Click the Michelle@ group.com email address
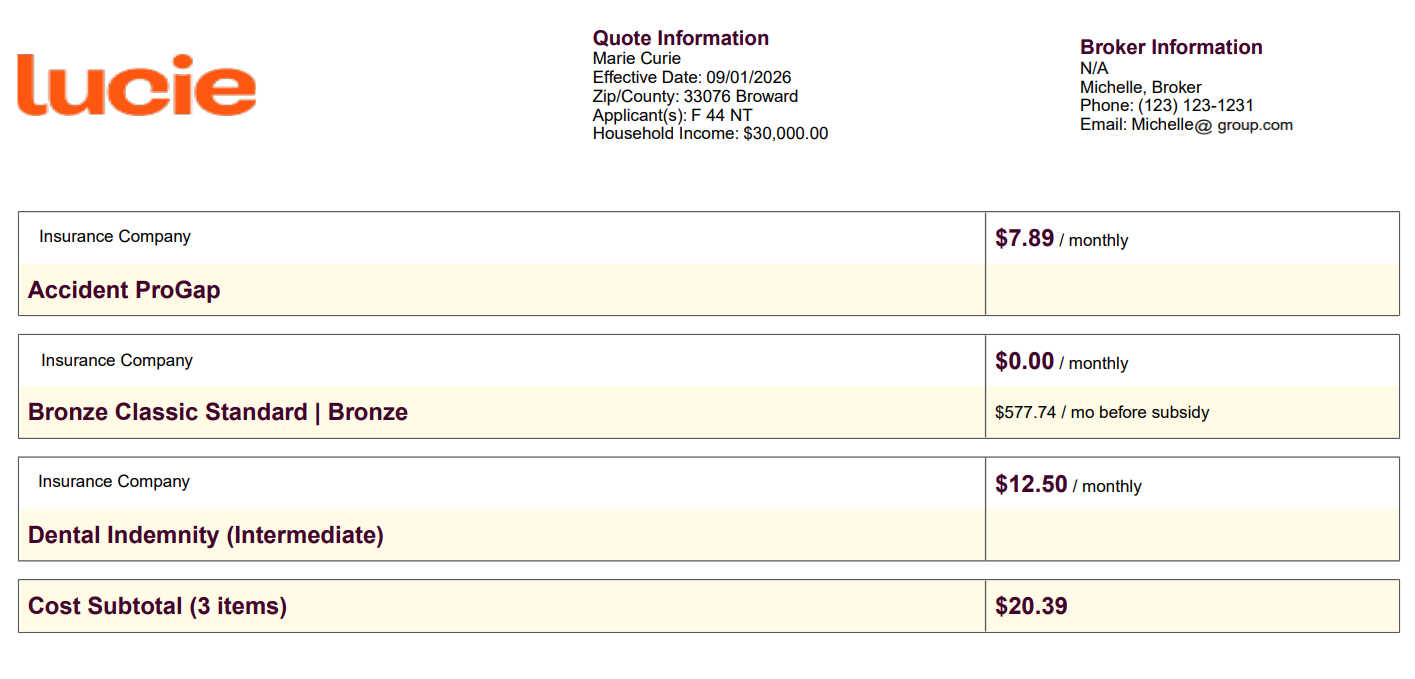 1212,125
